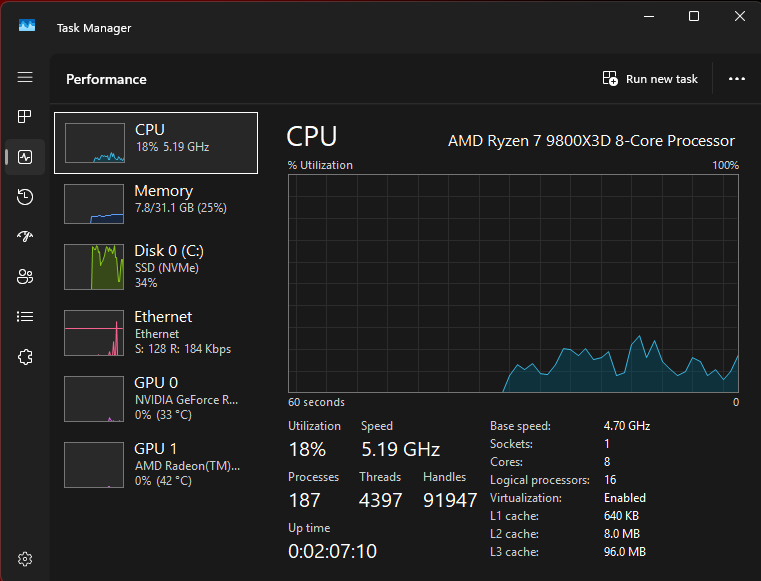Click the Logical processors value 16
The height and width of the screenshot is (581, 761).
[x=610, y=480]
